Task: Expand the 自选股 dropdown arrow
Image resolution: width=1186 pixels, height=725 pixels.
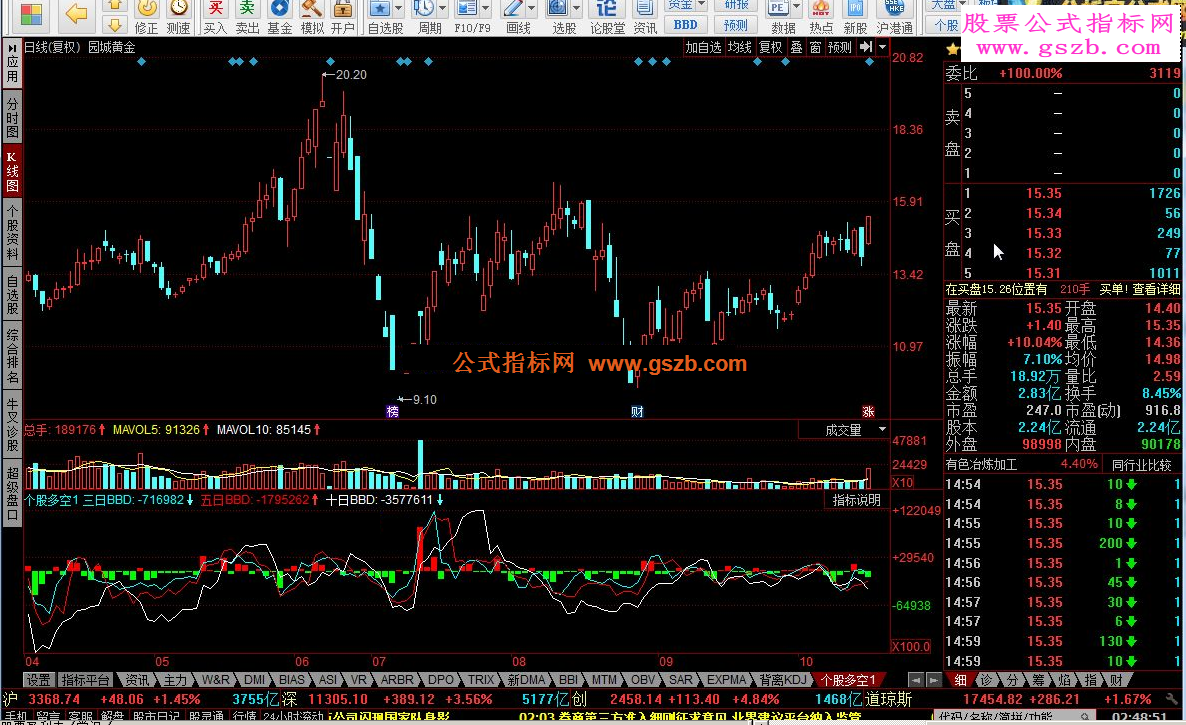Action: [397, 8]
